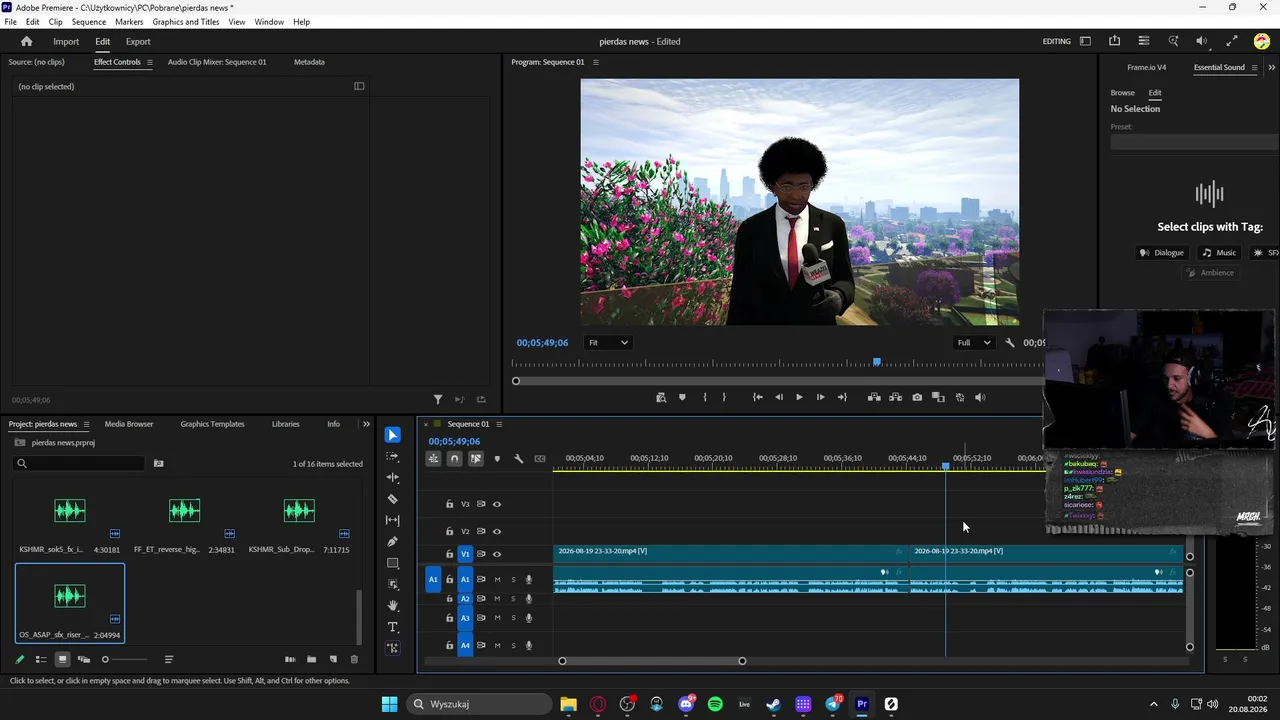Select the Razor tool
Image resolution: width=1280 pixels, height=720 pixels.
[392, 499]
